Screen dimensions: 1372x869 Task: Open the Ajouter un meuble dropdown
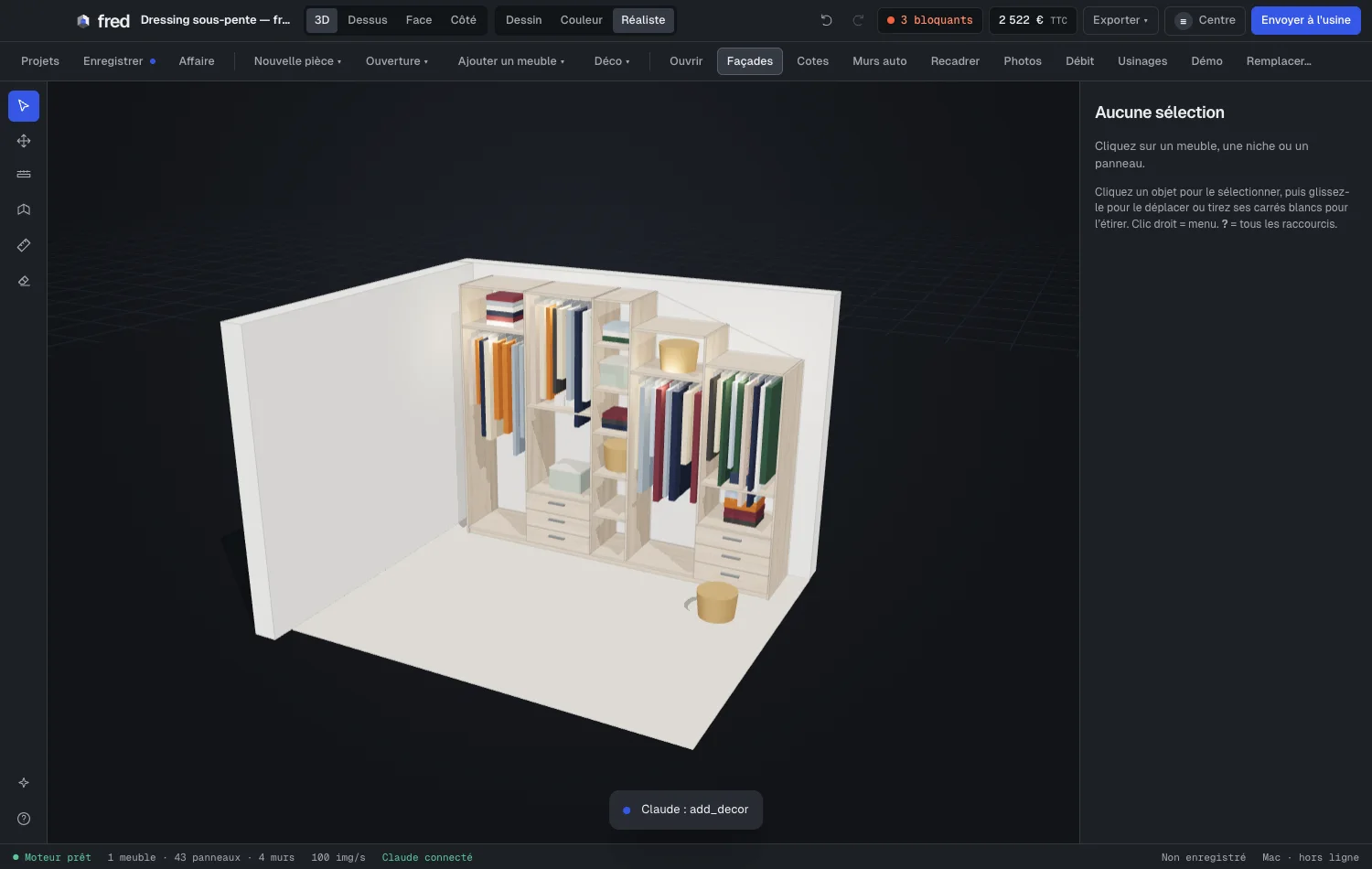click(x=511, y=61)
